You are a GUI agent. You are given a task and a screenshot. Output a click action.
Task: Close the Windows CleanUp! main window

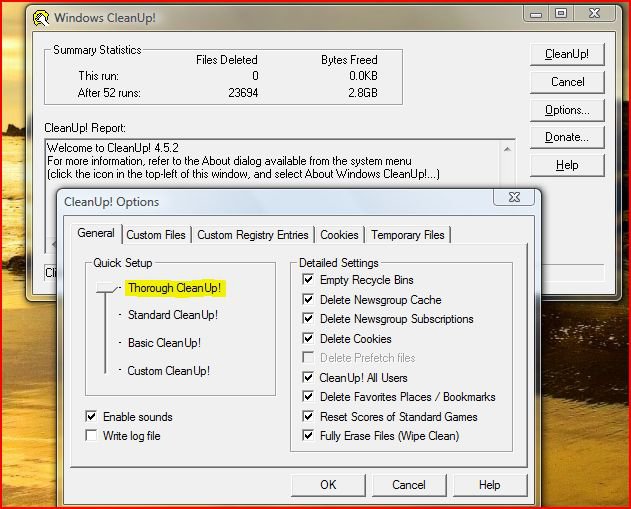coord(594,14)
